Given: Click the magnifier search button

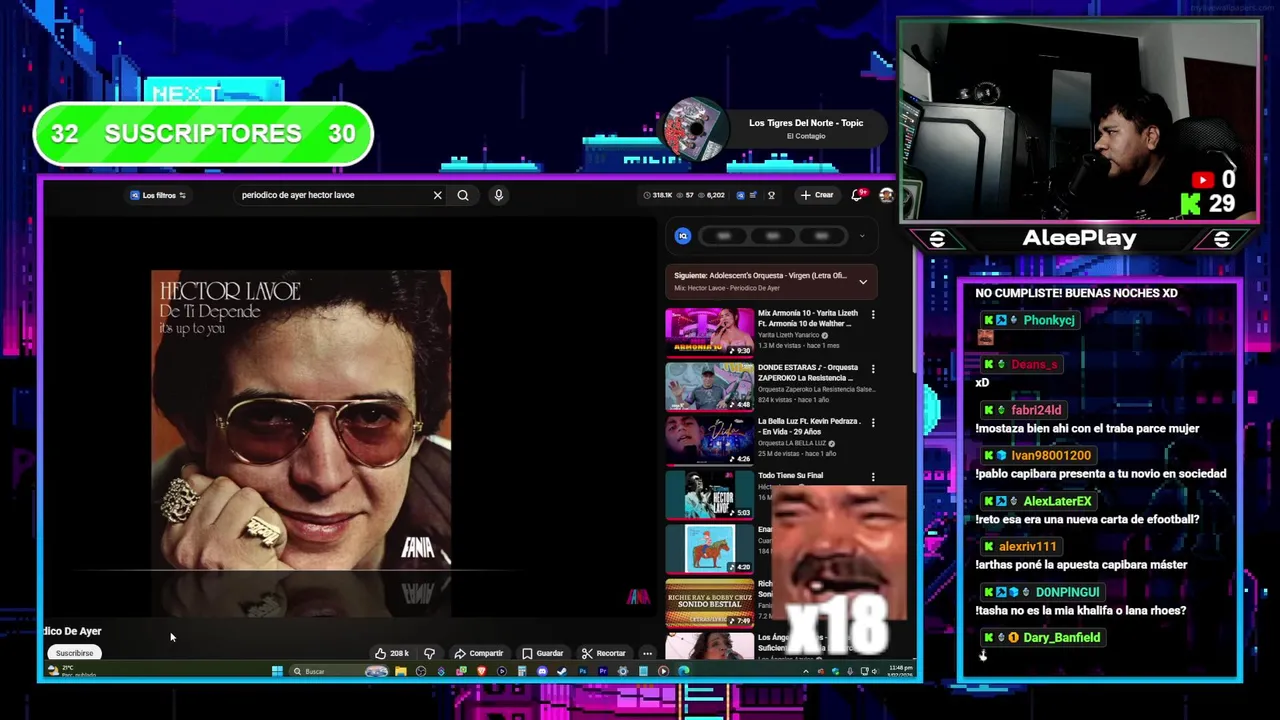Looking at the screenshot, I should 463,195.
